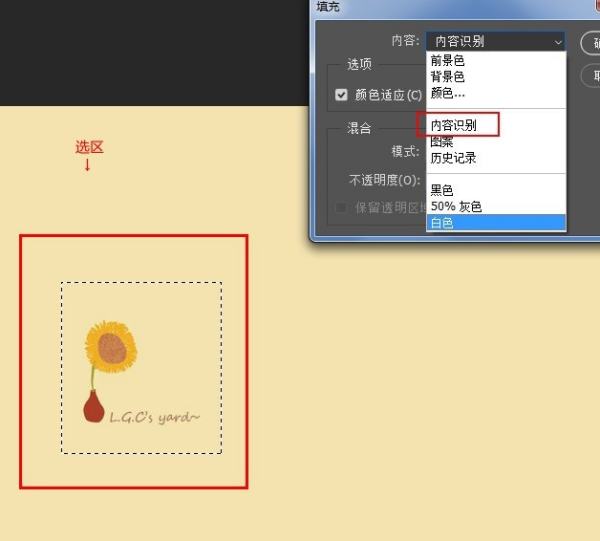The width and height of the screenshot is (600, 541).
Task: Click the L.G.C's yard~ text on canvas
Action: [155, 417]
